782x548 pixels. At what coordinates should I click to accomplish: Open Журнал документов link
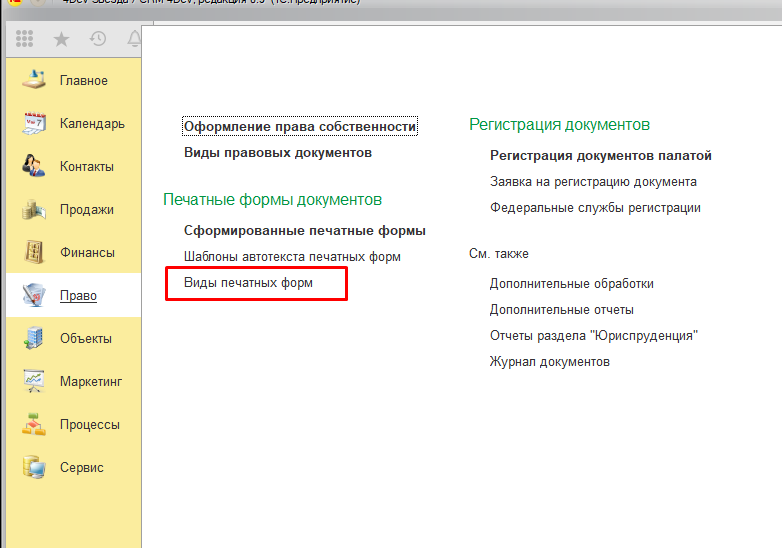click(x=549, y=362)
